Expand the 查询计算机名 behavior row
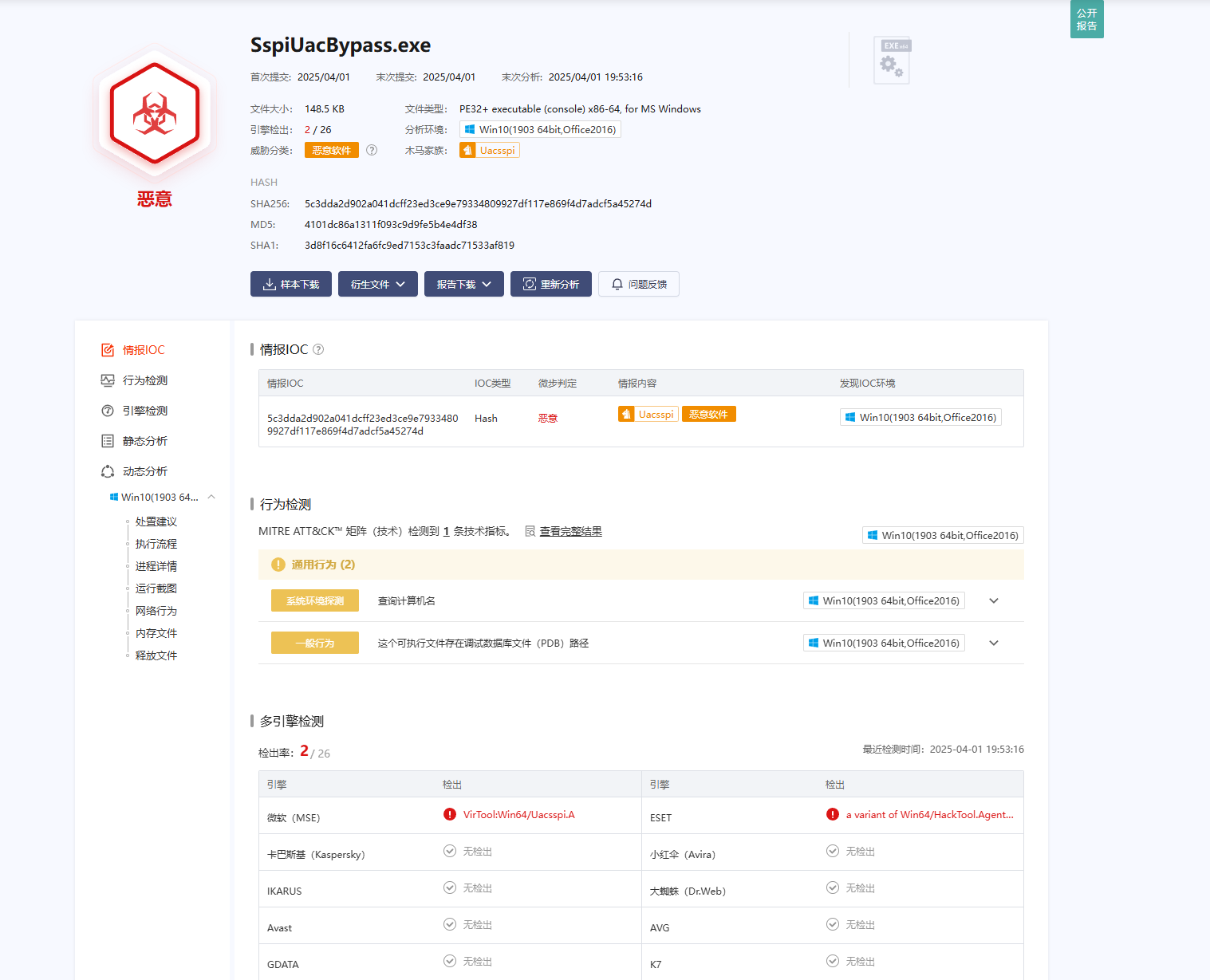 (x=994, y=600)
